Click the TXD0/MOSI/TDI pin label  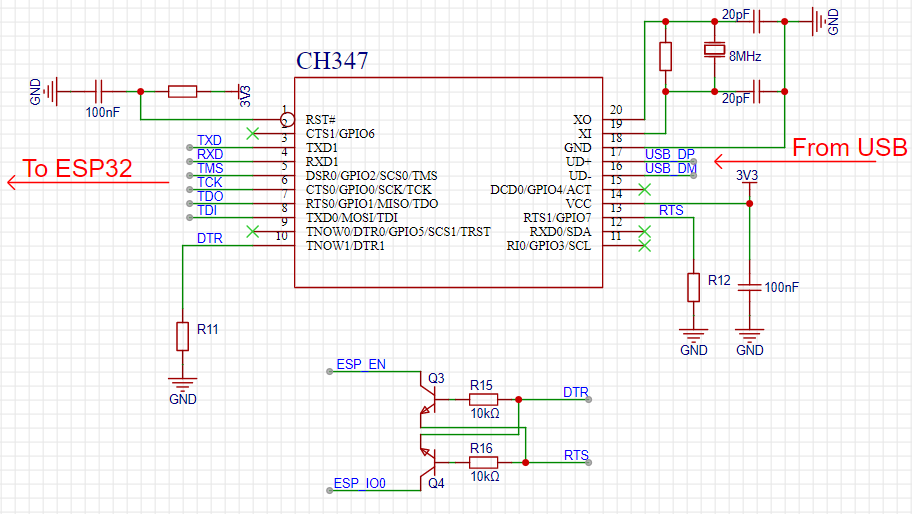point(352,217)
